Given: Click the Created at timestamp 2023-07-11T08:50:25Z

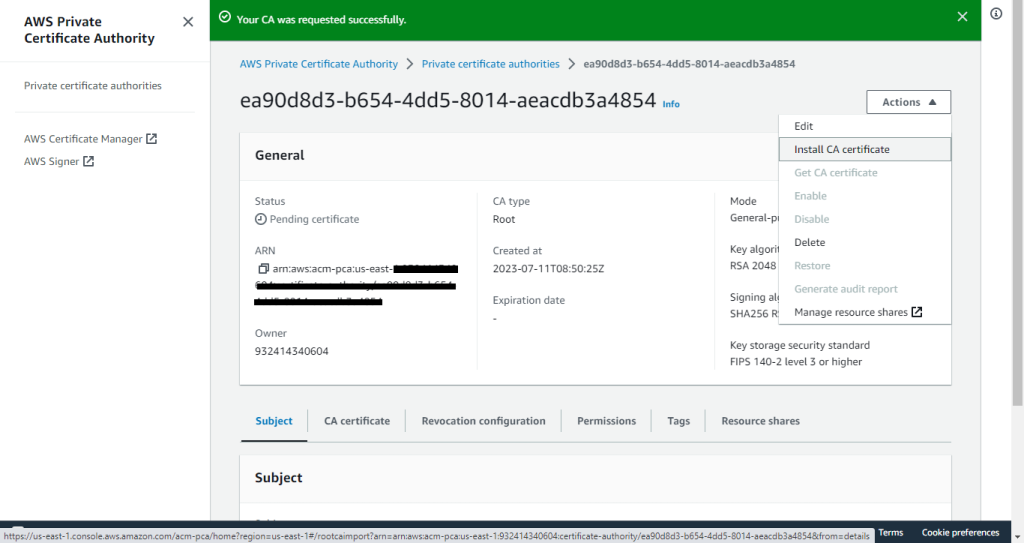Looking at the screenshot, I should pos(548,269).
